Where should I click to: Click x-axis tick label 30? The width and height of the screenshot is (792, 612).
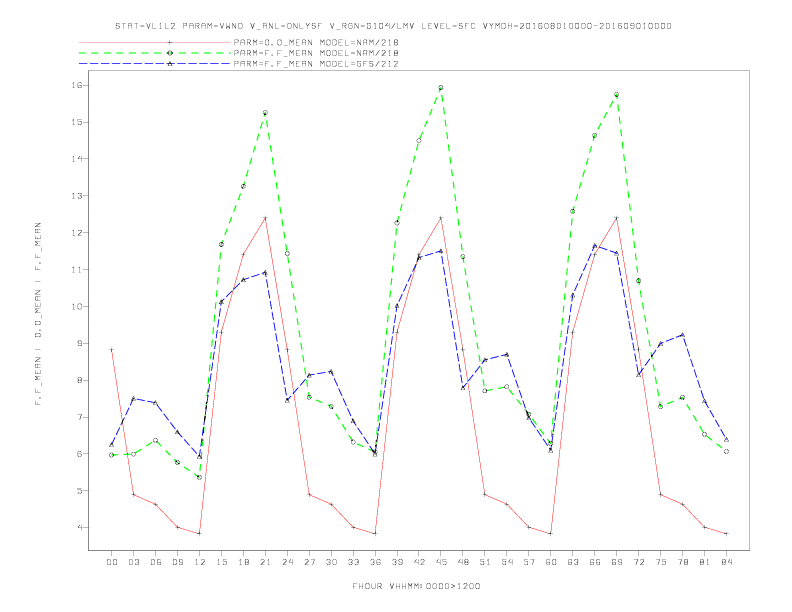[x=331, y=562]
